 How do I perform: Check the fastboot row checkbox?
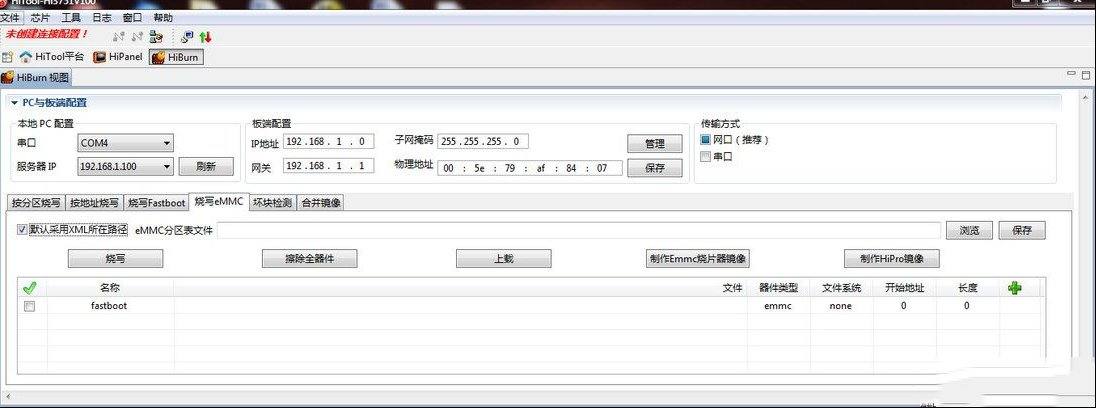coord(29,306)
